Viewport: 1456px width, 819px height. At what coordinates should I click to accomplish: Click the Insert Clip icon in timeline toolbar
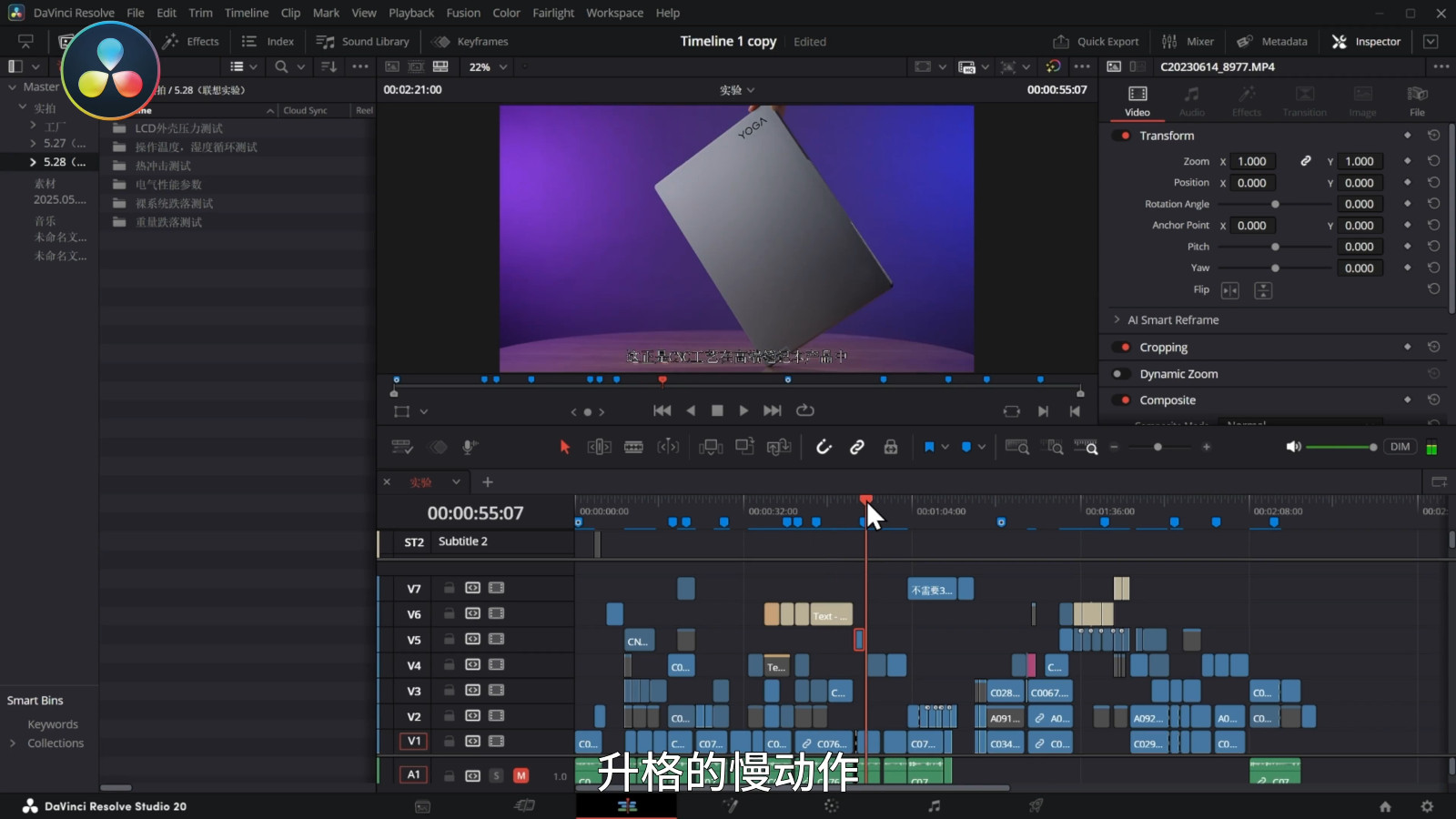pos(711,447)
